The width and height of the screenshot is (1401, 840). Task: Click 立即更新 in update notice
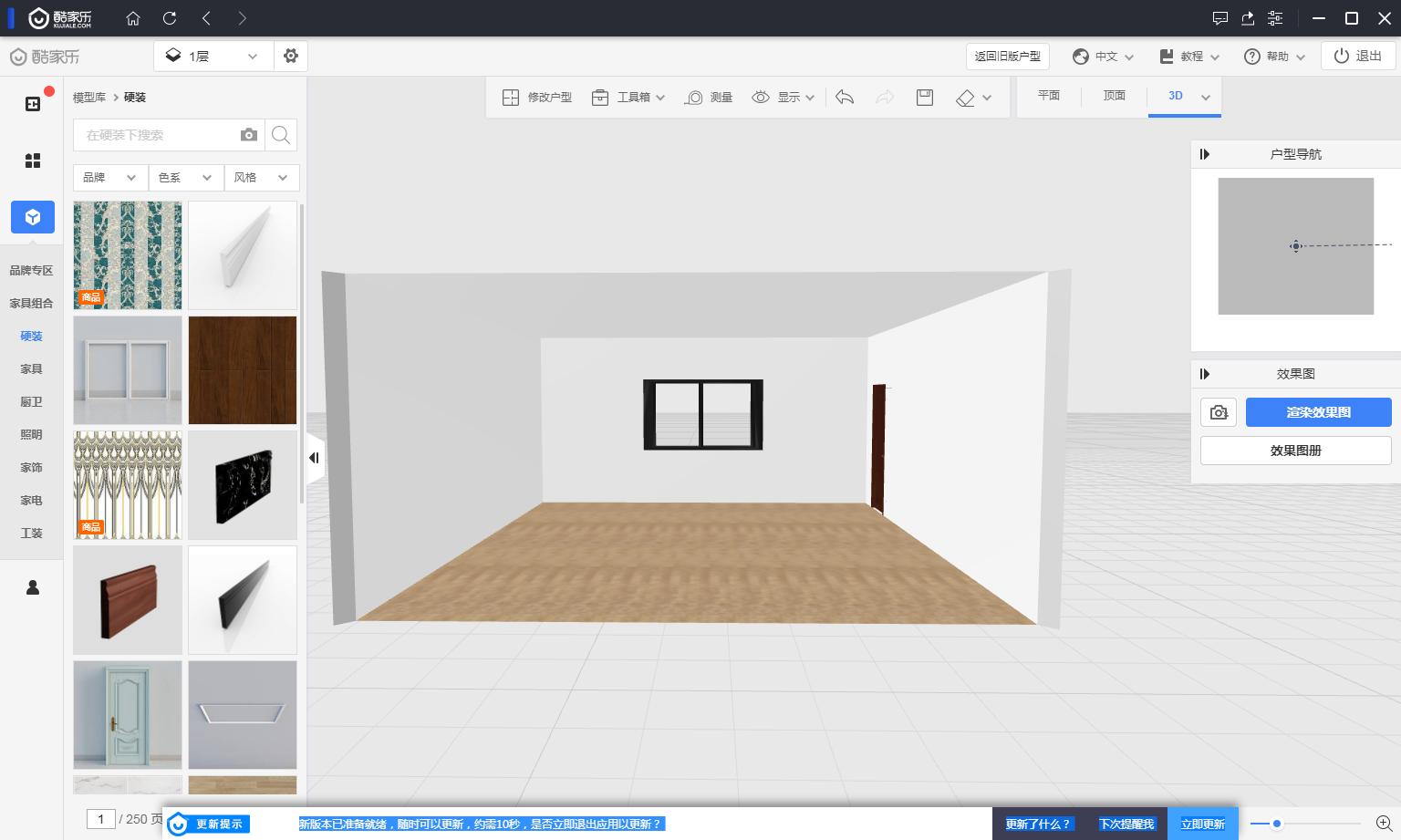(1202, 824)
